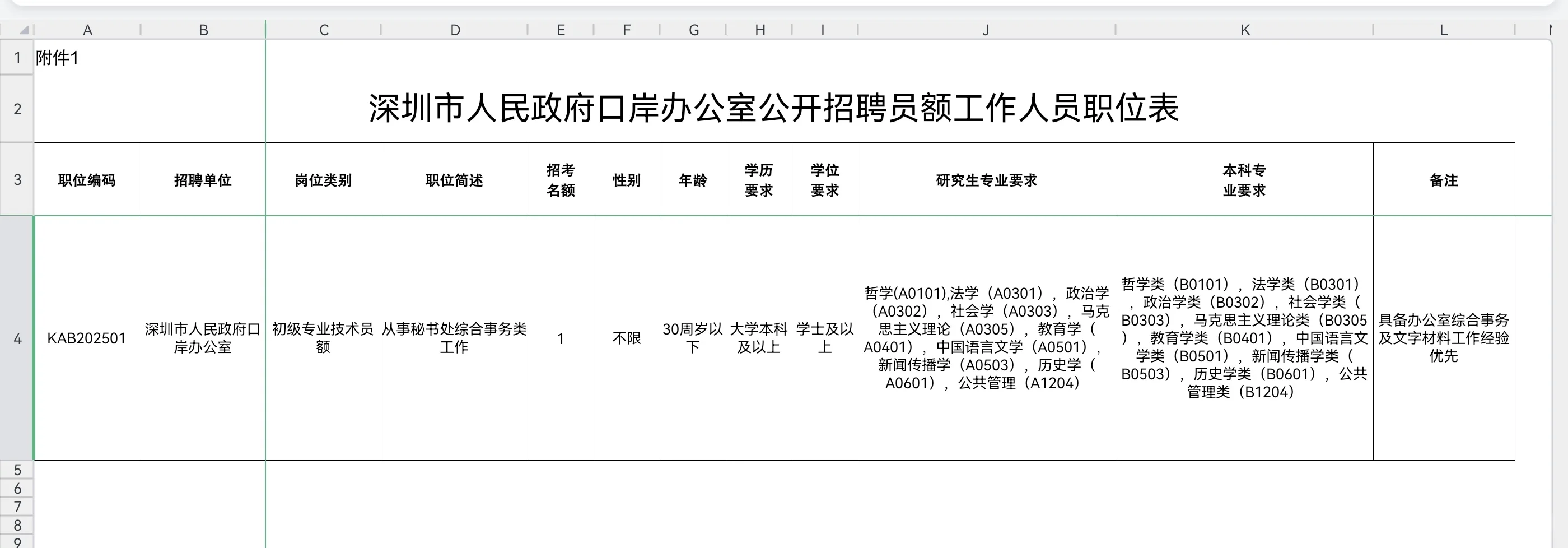This screenshot has width=1568, height=548.
Task: Select column H header
Action: pos(760,30)
